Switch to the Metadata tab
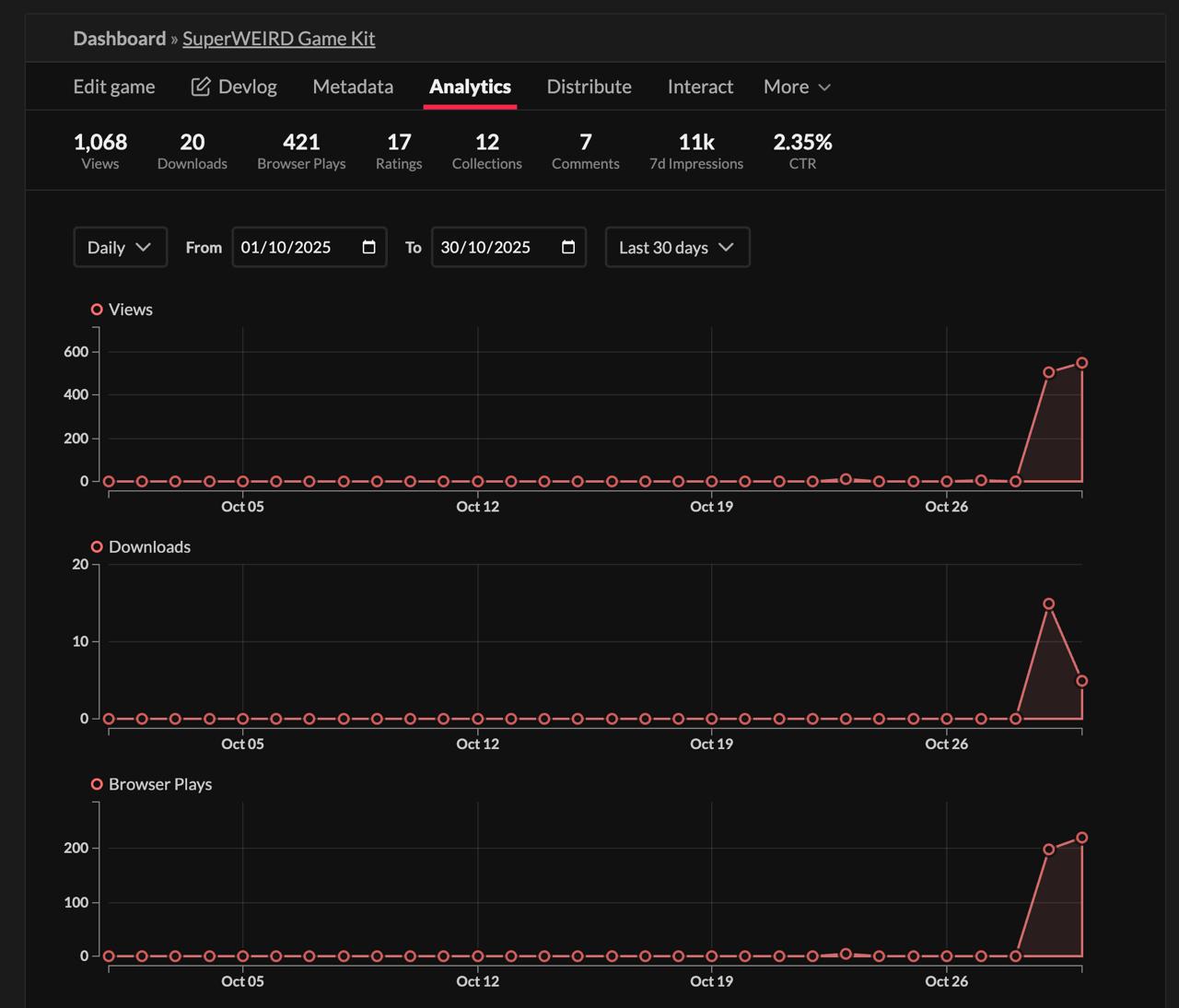1179x1008 pixels. (x=353, y=87)
